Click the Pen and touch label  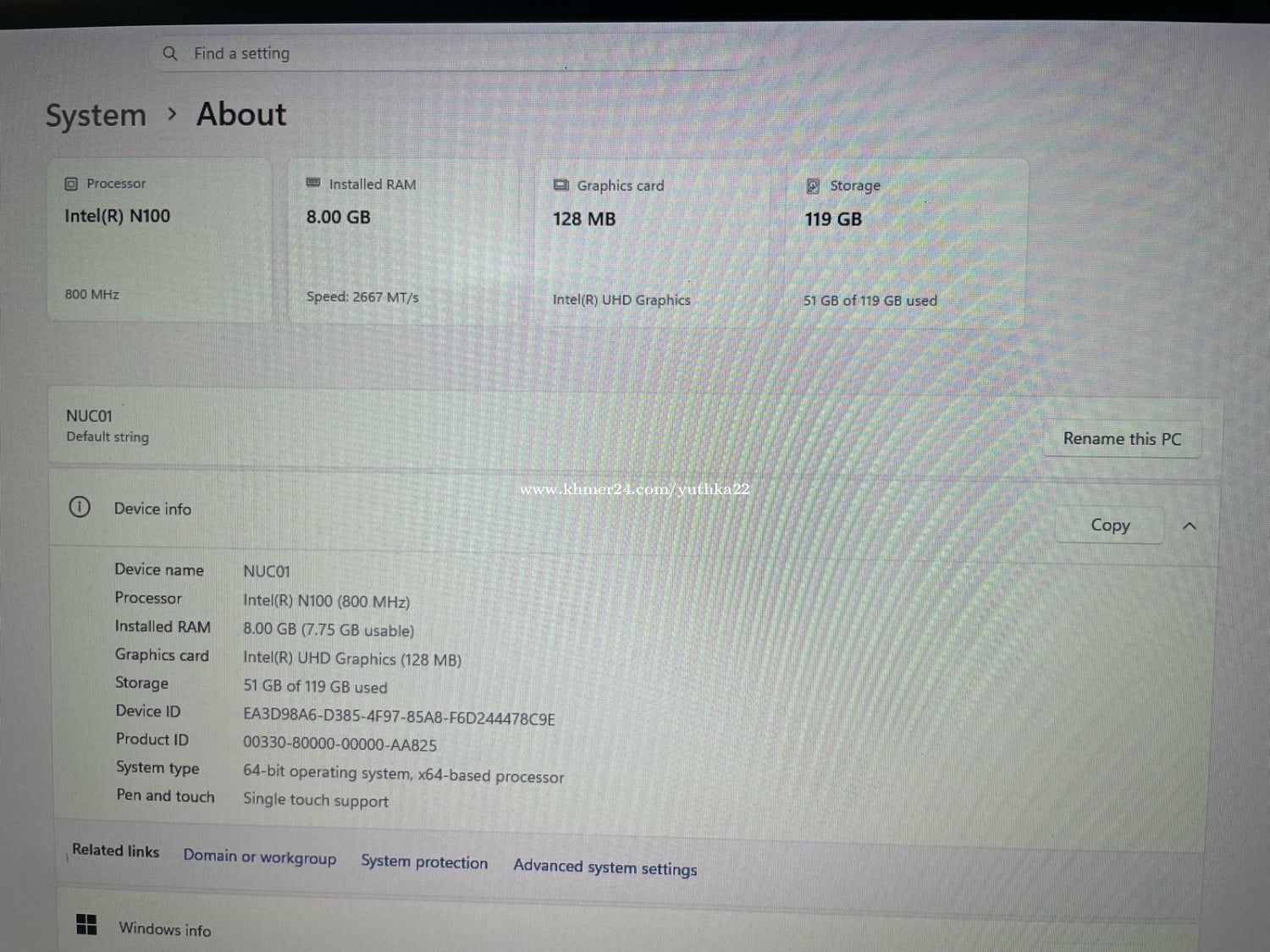[x=166, y=795]
